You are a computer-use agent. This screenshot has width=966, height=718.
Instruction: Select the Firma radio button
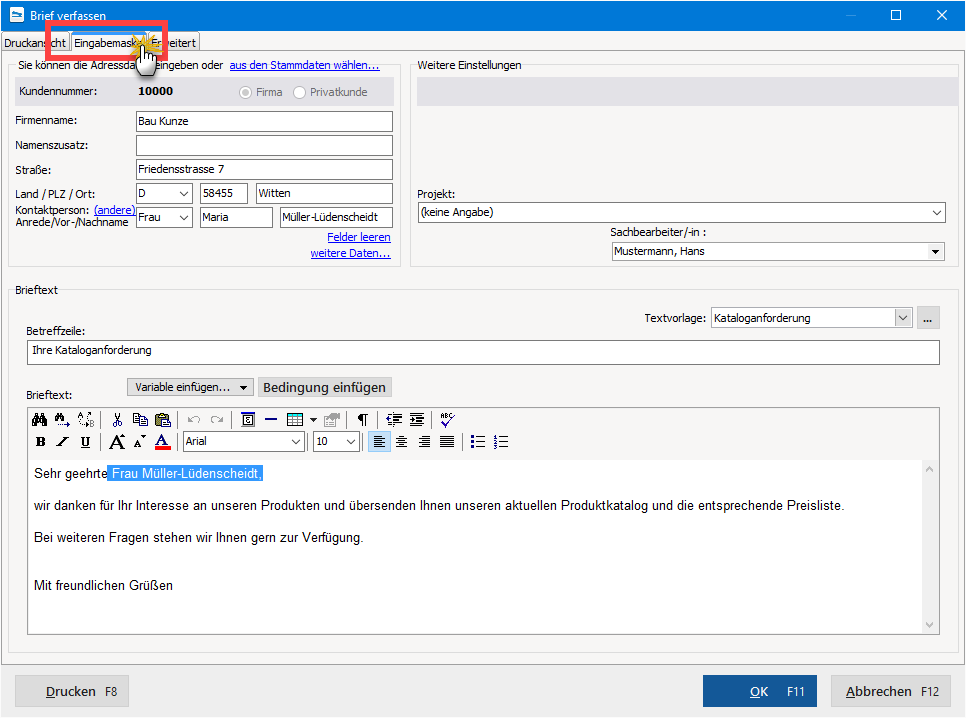(245, 92)
